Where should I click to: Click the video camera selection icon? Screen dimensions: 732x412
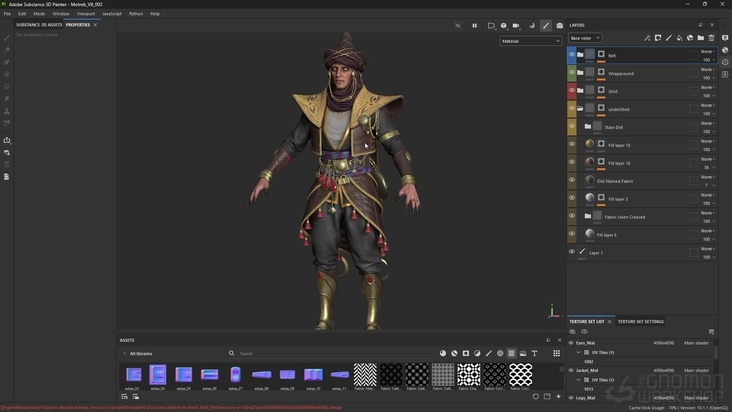516,26
